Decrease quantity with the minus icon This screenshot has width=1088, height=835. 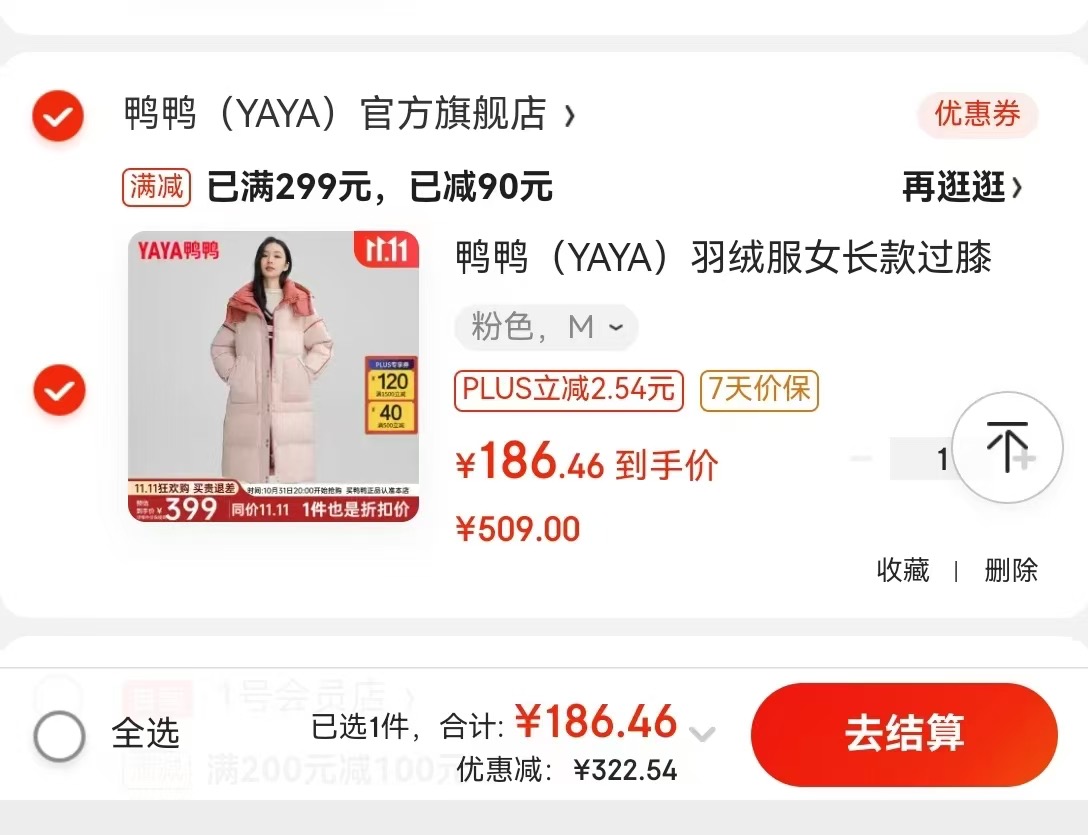pyautogui.click(x=861, y=458)
